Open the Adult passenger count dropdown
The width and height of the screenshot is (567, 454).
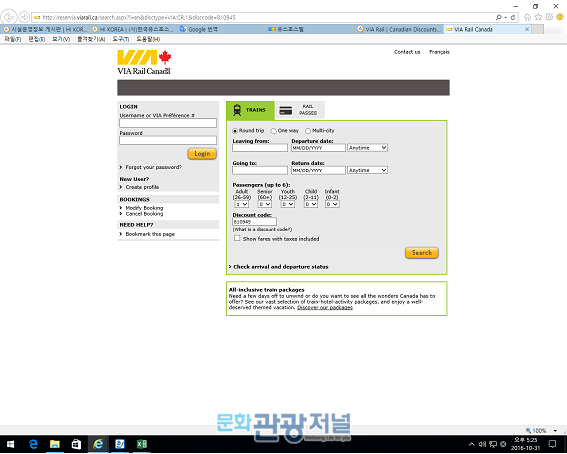pyautogui.click(x=242, y=204)
